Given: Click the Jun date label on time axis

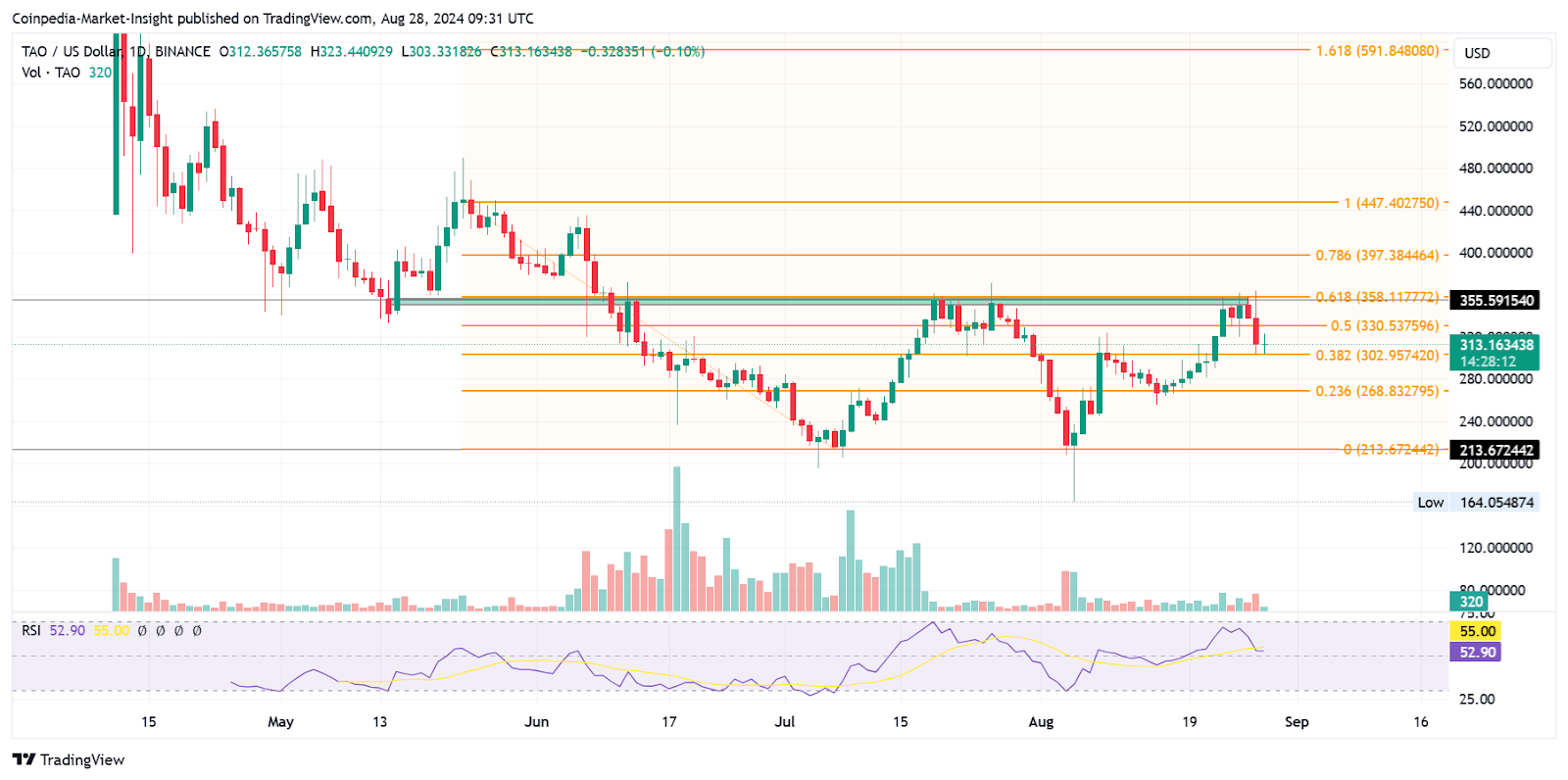Looking at the screenshot, I should [537, 722].
